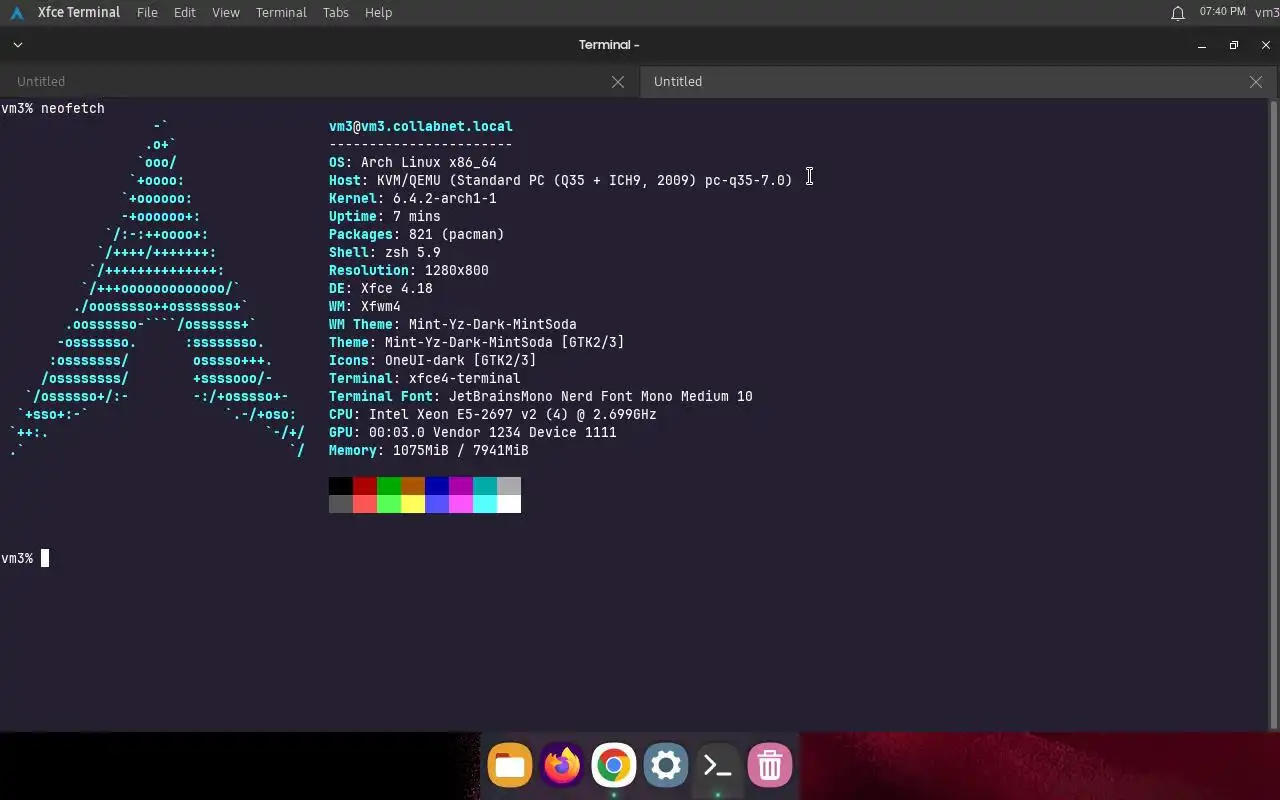Viewport: 1280px width, 800px height.
Task: Click the GPU: 00:03.0 Vendor line
Action: click(473, 432)
